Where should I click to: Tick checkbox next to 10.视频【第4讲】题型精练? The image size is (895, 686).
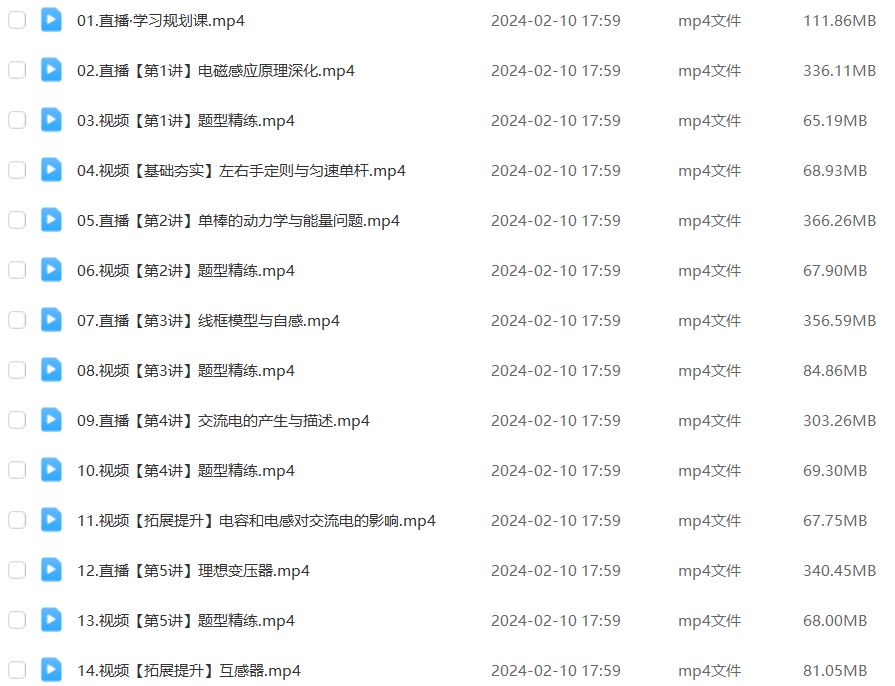[x=17, y=470]
